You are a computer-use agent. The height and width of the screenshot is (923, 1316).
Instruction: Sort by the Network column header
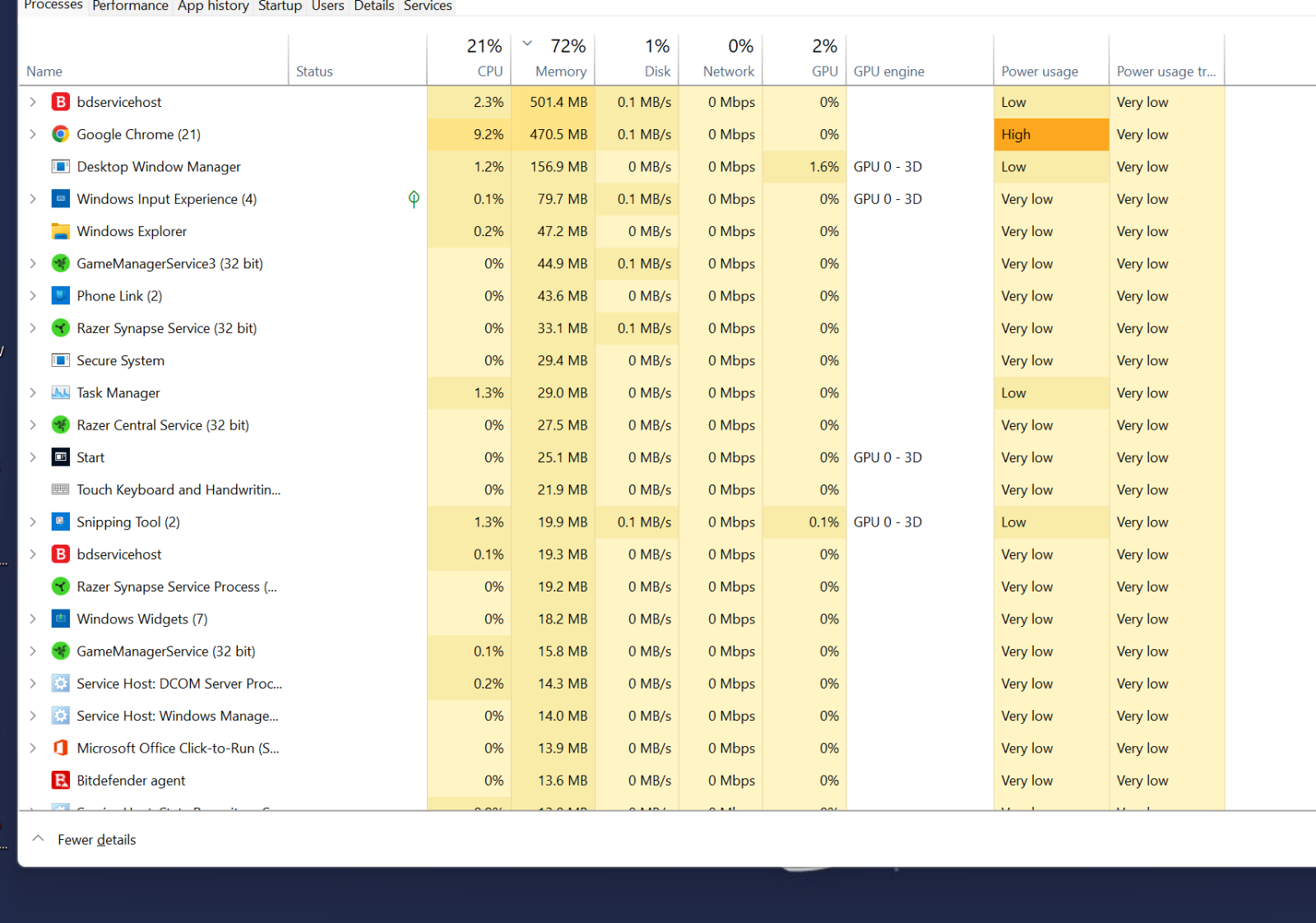[721, 60]
